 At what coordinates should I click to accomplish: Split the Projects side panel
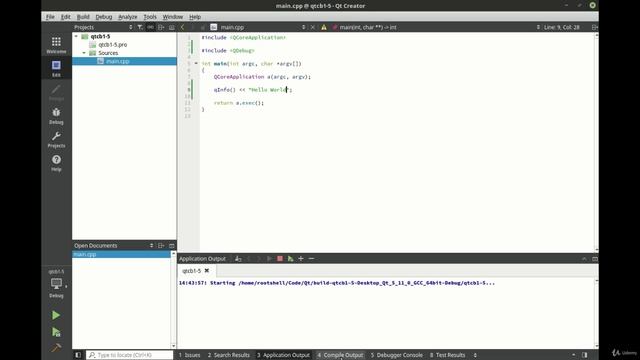tap(161, 27)
